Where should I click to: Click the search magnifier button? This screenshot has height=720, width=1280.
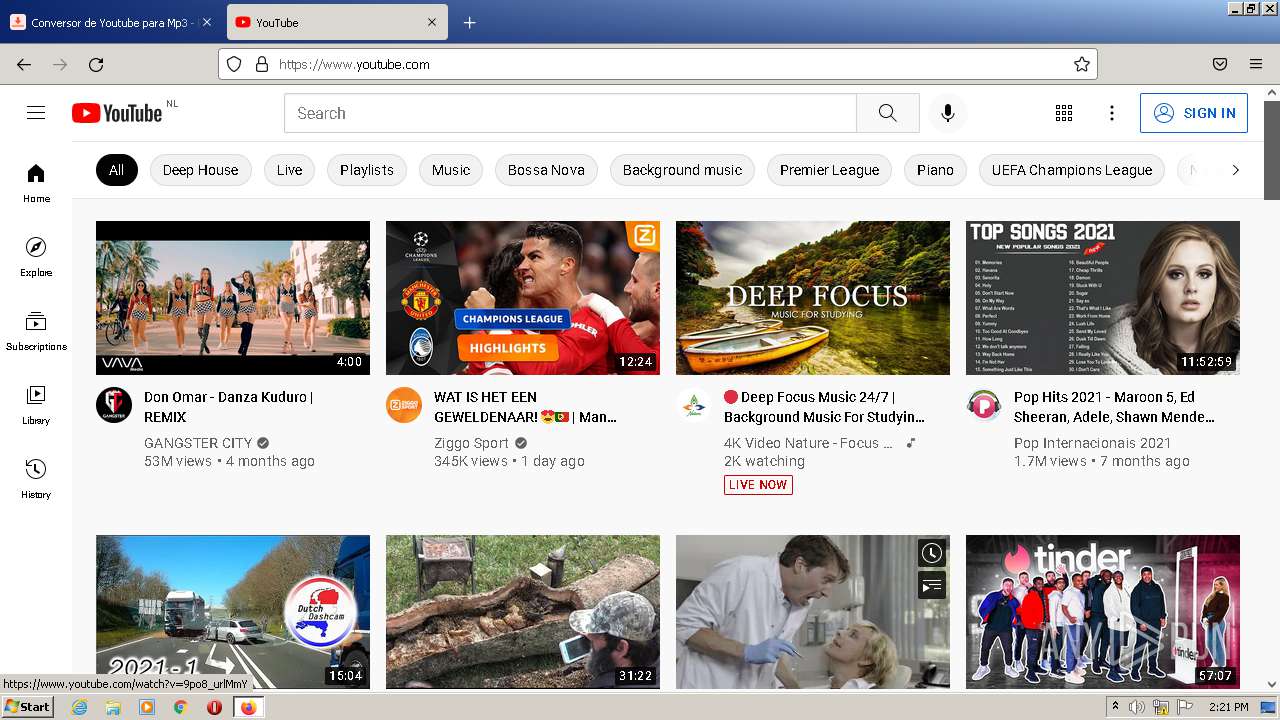point(888,113)
